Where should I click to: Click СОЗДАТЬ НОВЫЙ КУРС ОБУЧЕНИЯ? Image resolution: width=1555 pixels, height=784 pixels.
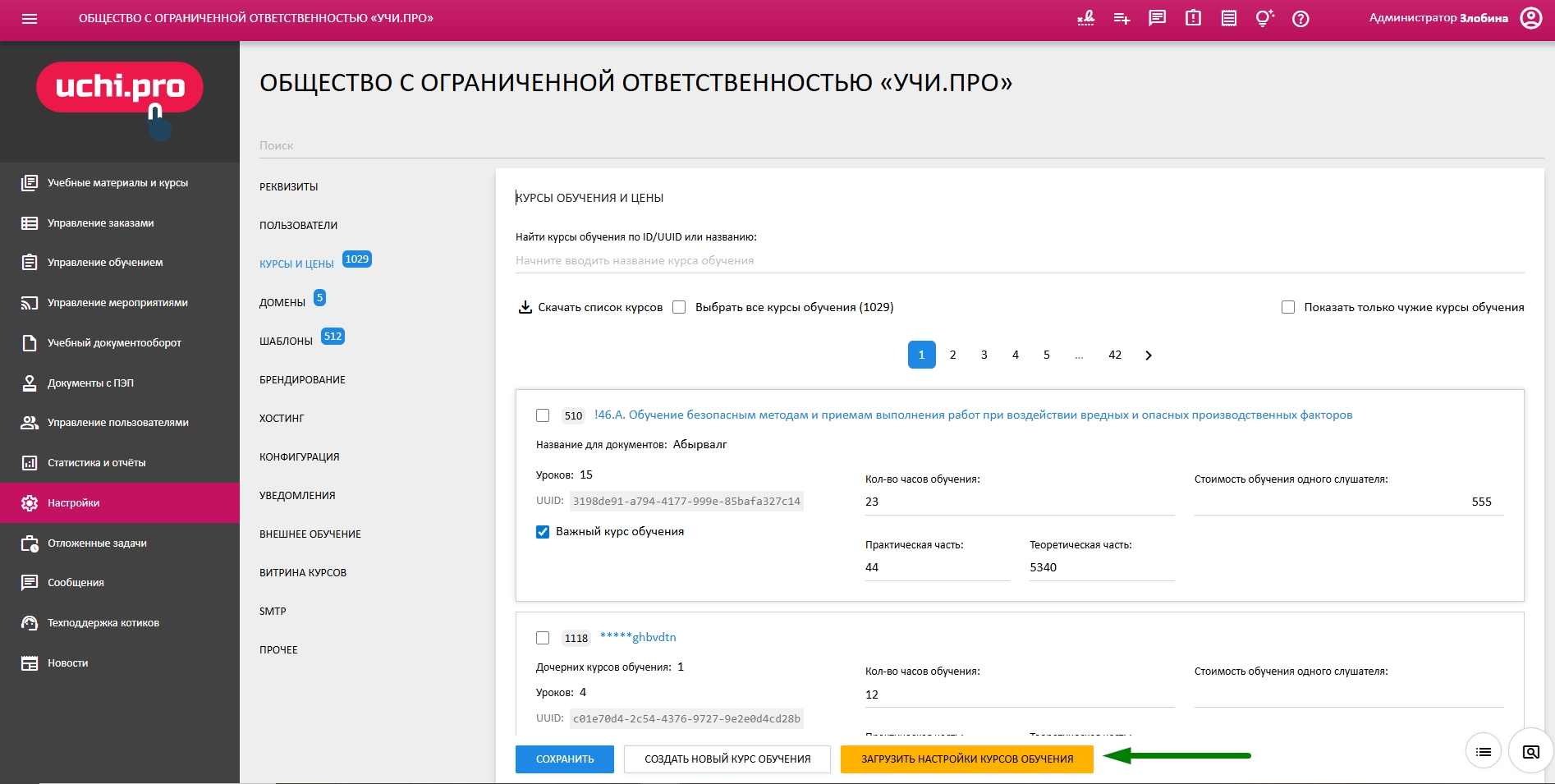(x=727, y=759)
